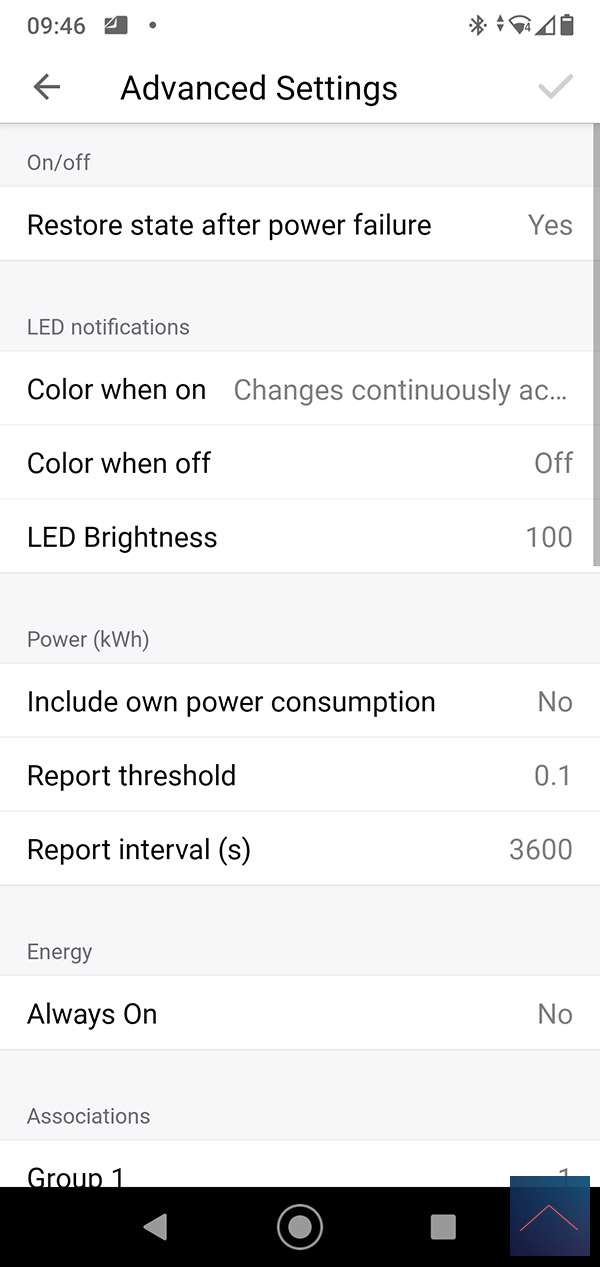Tap the Wi-Fi signal status icon

point(520,25)
